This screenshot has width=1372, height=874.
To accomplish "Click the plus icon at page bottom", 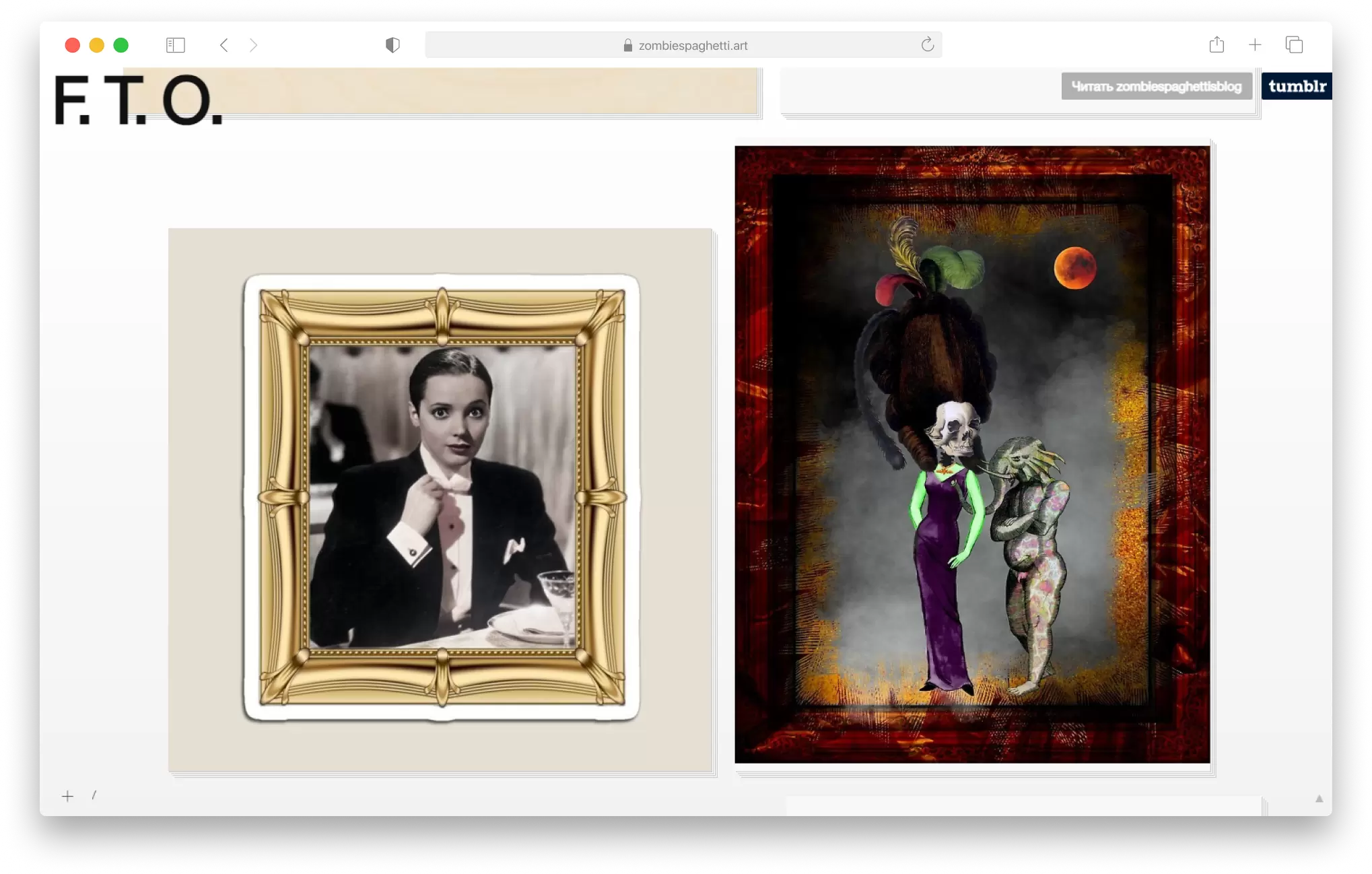I will point(67,797).
